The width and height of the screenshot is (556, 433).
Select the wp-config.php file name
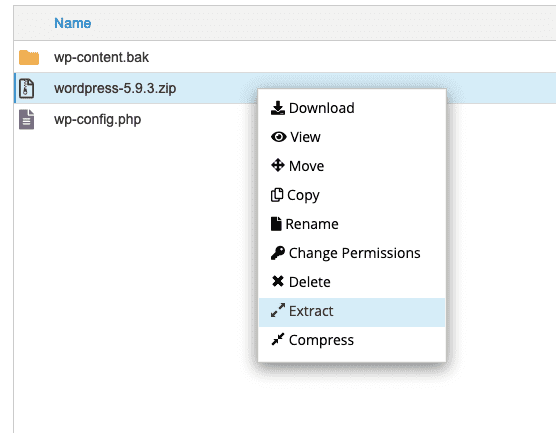click(x=98, y=120)
